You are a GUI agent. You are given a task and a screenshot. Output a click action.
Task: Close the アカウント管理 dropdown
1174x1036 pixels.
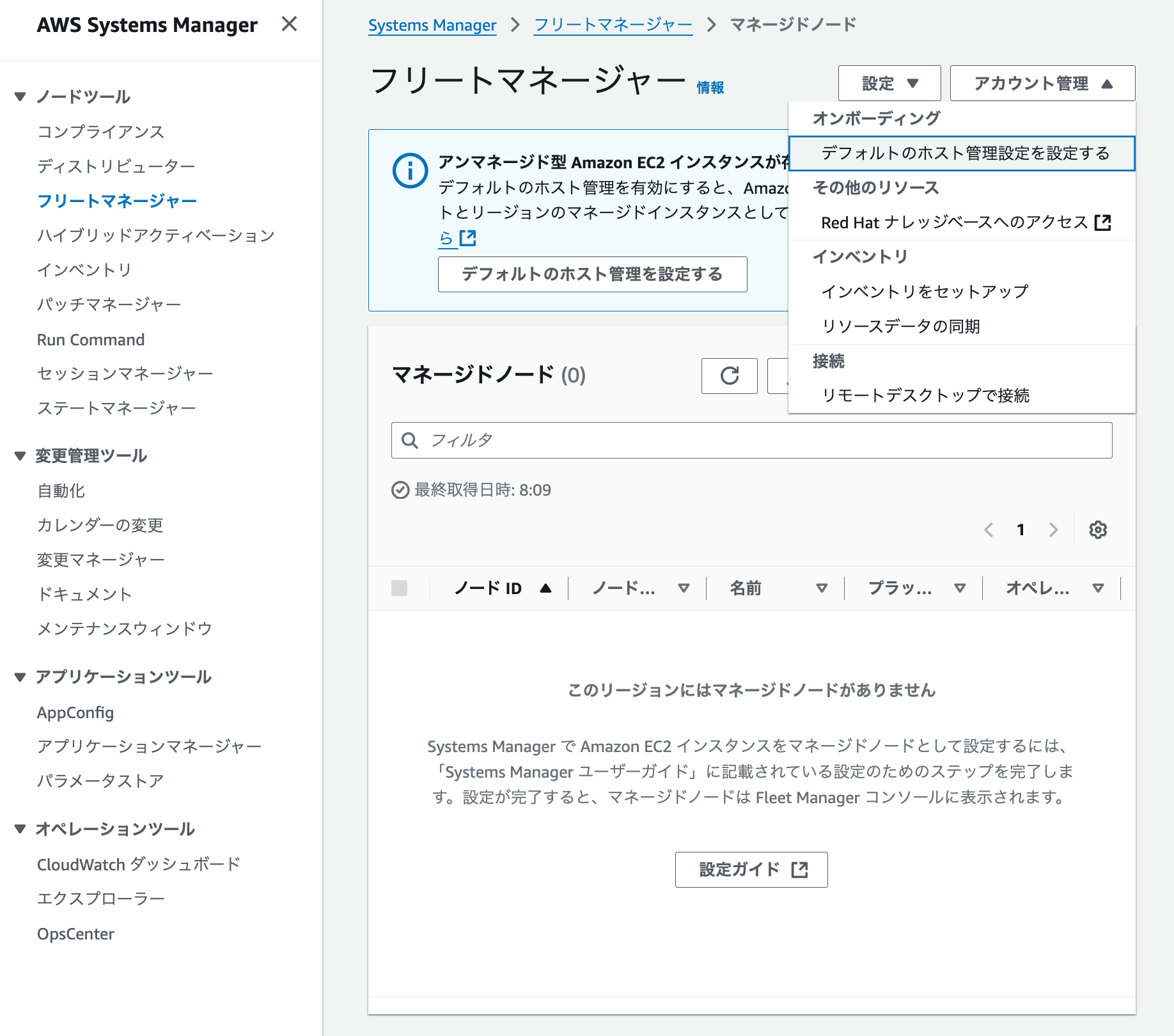coord(1043,83)
